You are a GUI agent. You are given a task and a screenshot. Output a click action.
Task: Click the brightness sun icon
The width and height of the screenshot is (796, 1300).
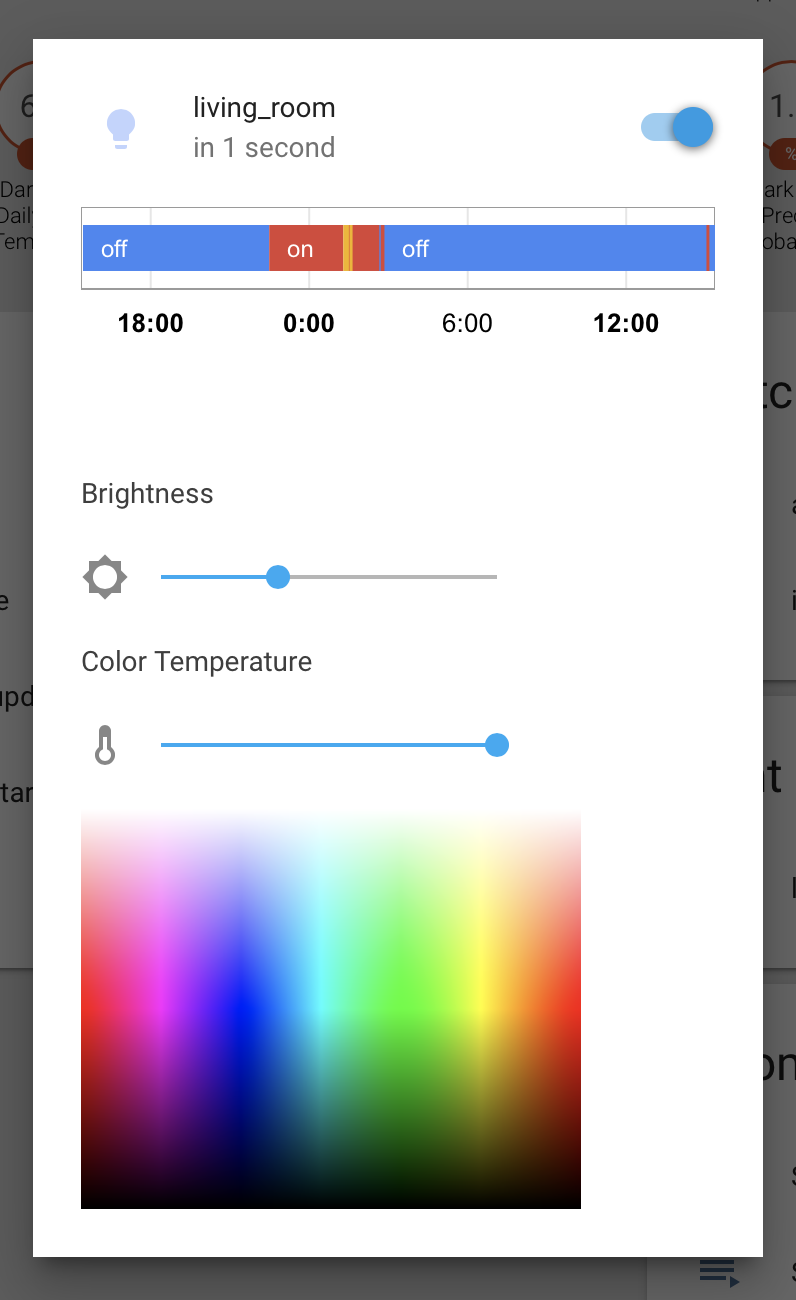(105, 577)
